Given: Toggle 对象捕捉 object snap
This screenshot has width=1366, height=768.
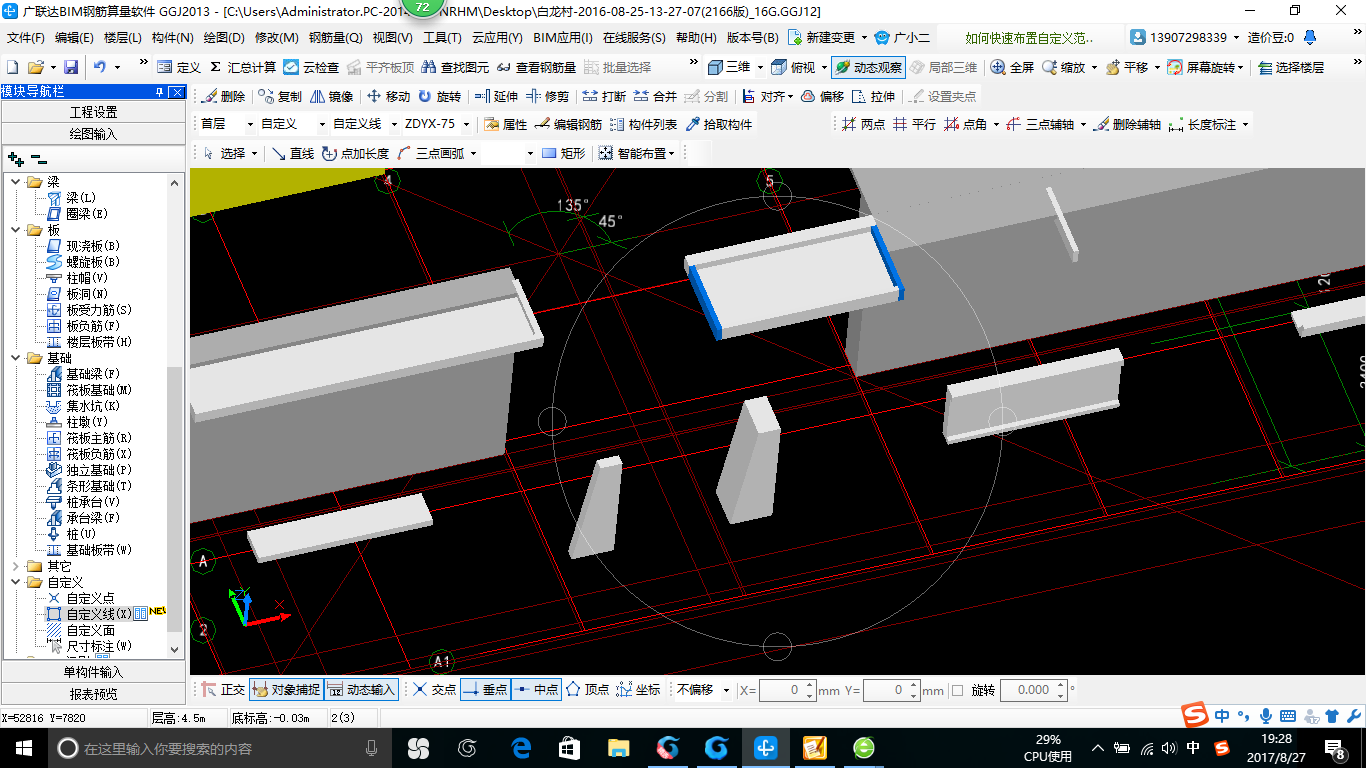Looking at the screenshot, I should point(286,690).
